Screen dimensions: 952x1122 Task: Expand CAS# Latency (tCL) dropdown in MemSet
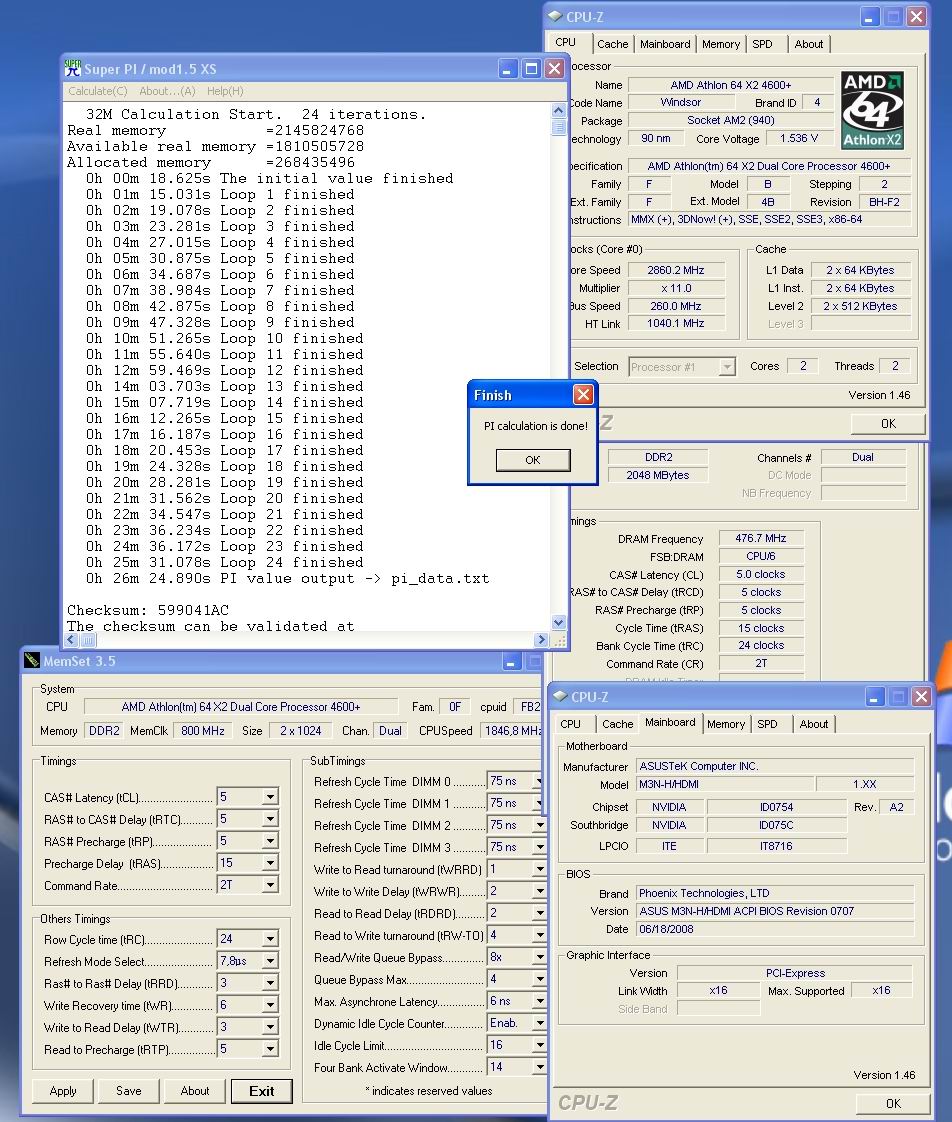click(x=270, y=796)
